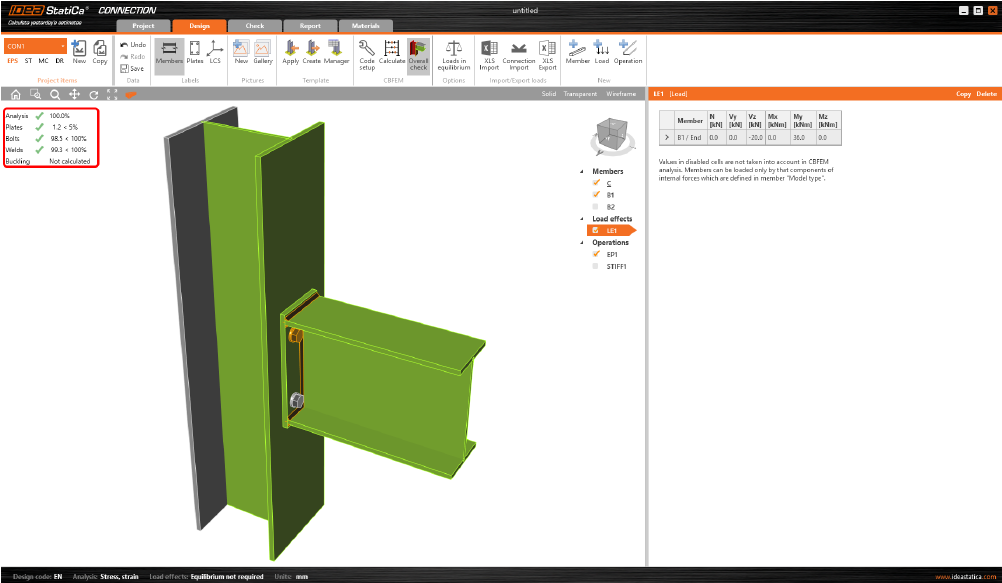Collapse the Operations tree section

[582, 242]
